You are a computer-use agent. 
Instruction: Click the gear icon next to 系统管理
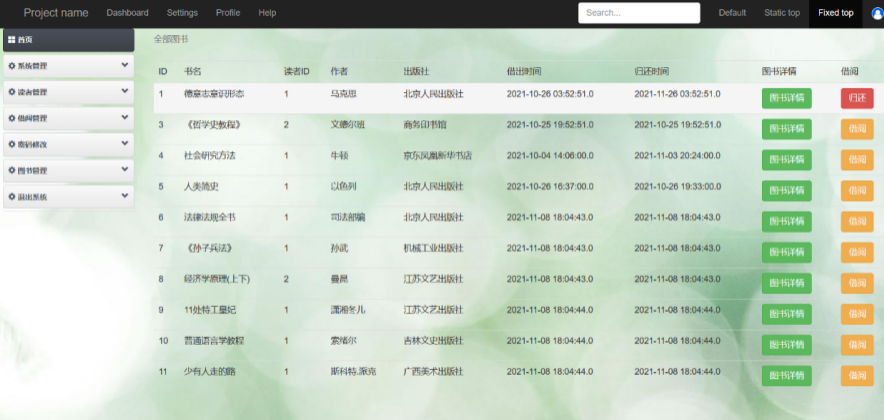pos(11,66)
